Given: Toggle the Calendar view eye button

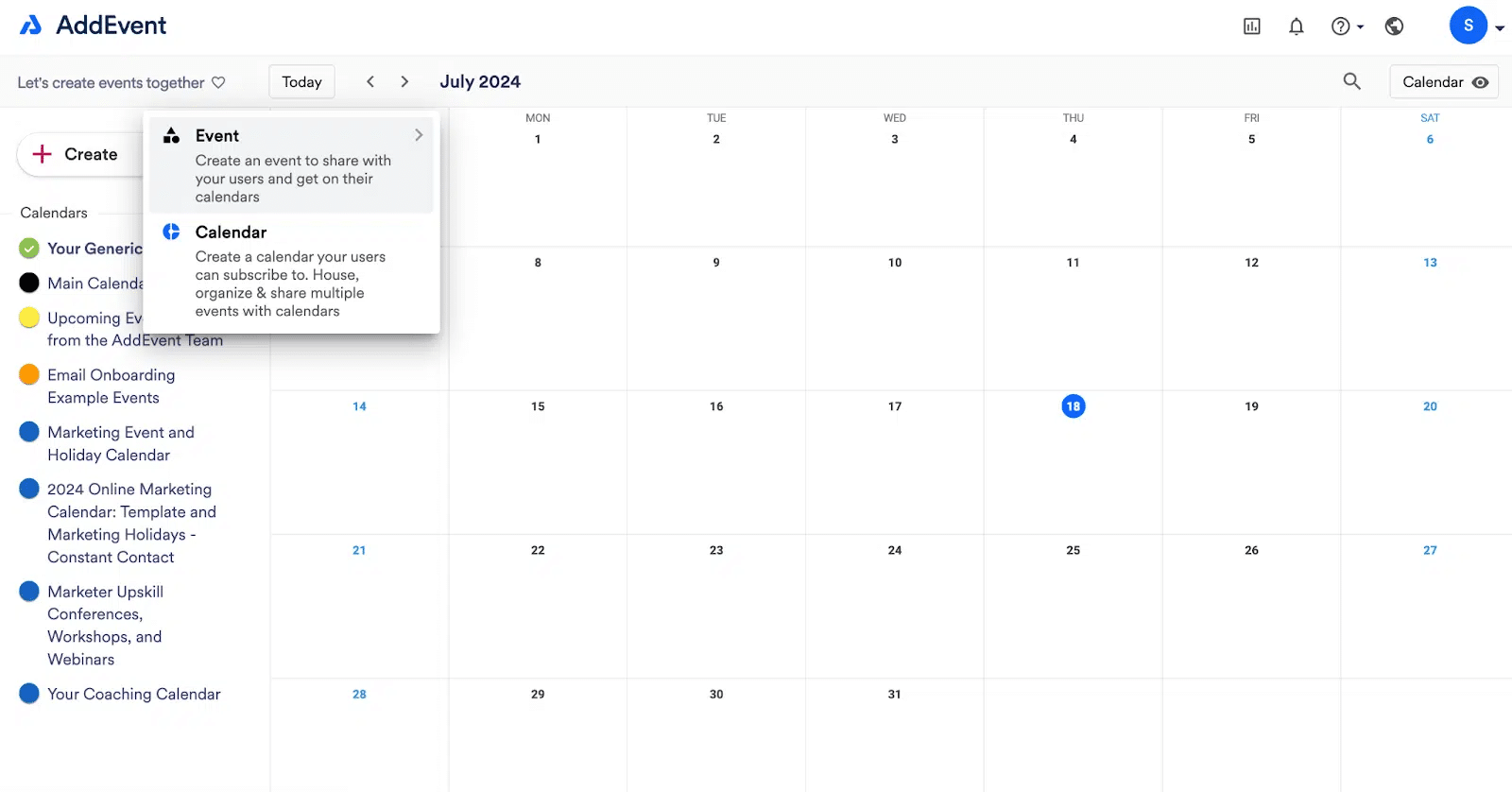Looking at the screenshot, I should [1444, 82].
